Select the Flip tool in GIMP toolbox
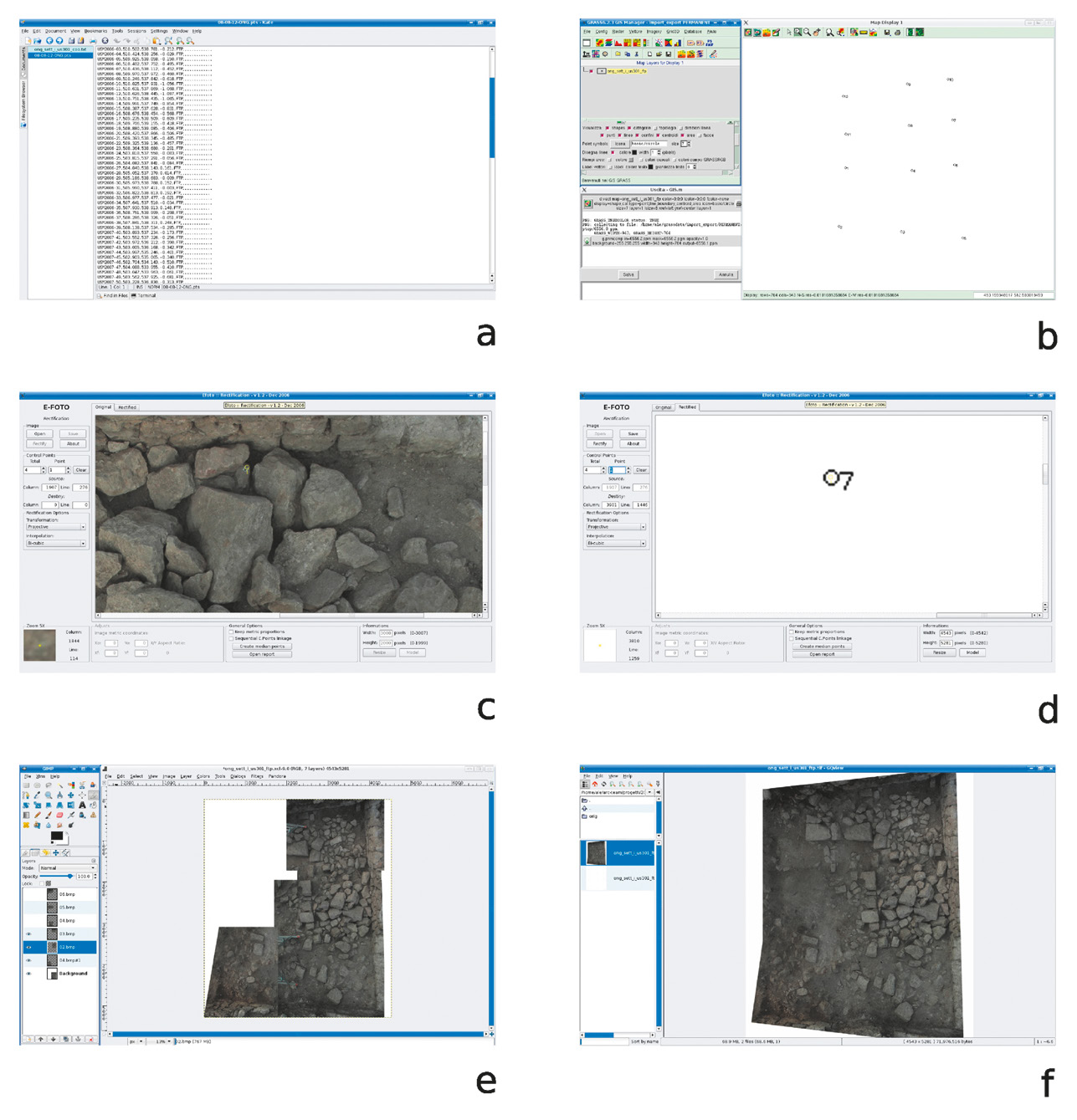Viewport: 1077px width, 1120px height. point(71,805)
